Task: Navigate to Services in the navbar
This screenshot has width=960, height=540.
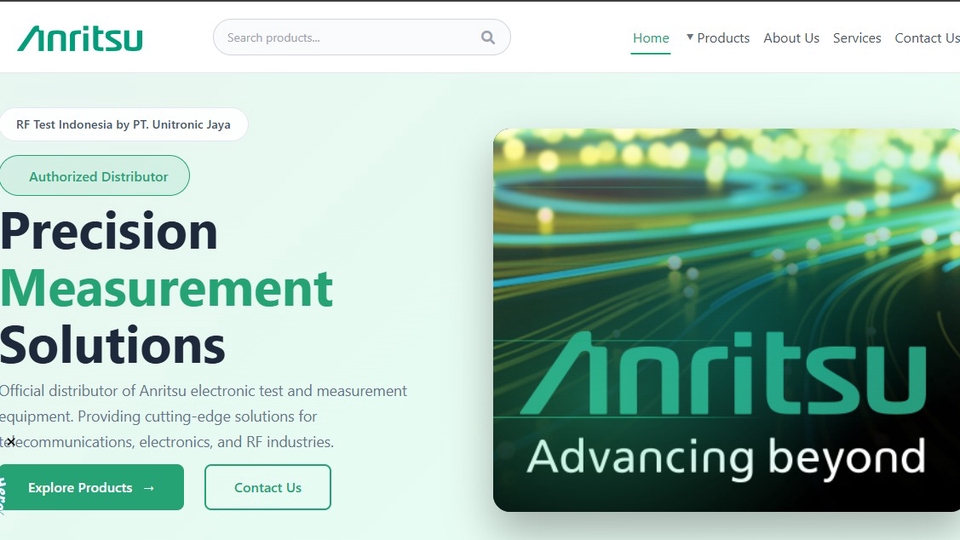Action: pyautogui.click(x=856, y=38)
